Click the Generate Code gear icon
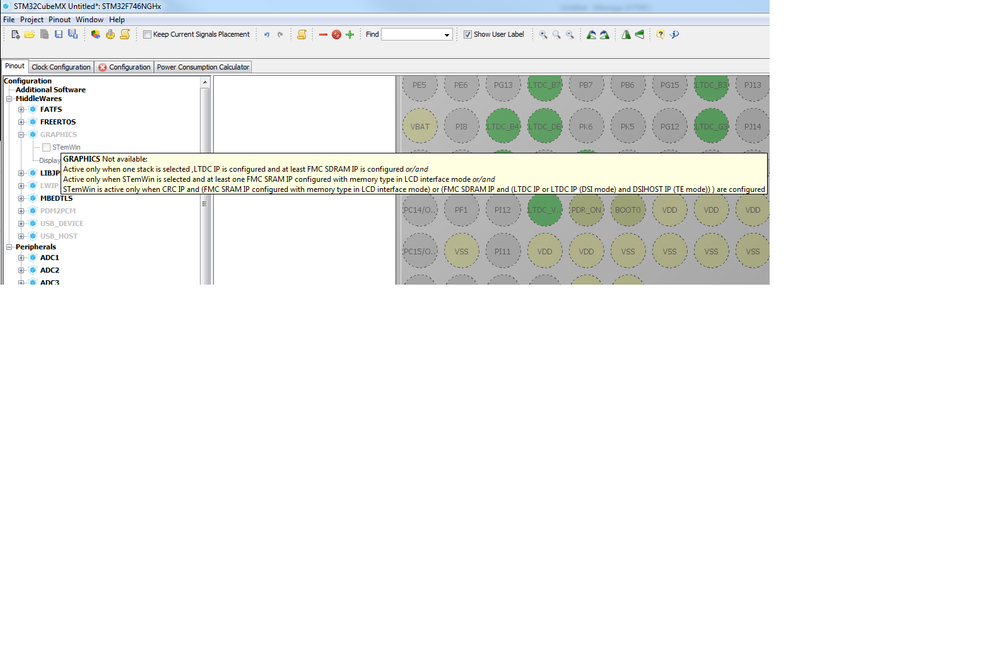Viewport: 998px width, 645px height. click(x=110, y=34)
